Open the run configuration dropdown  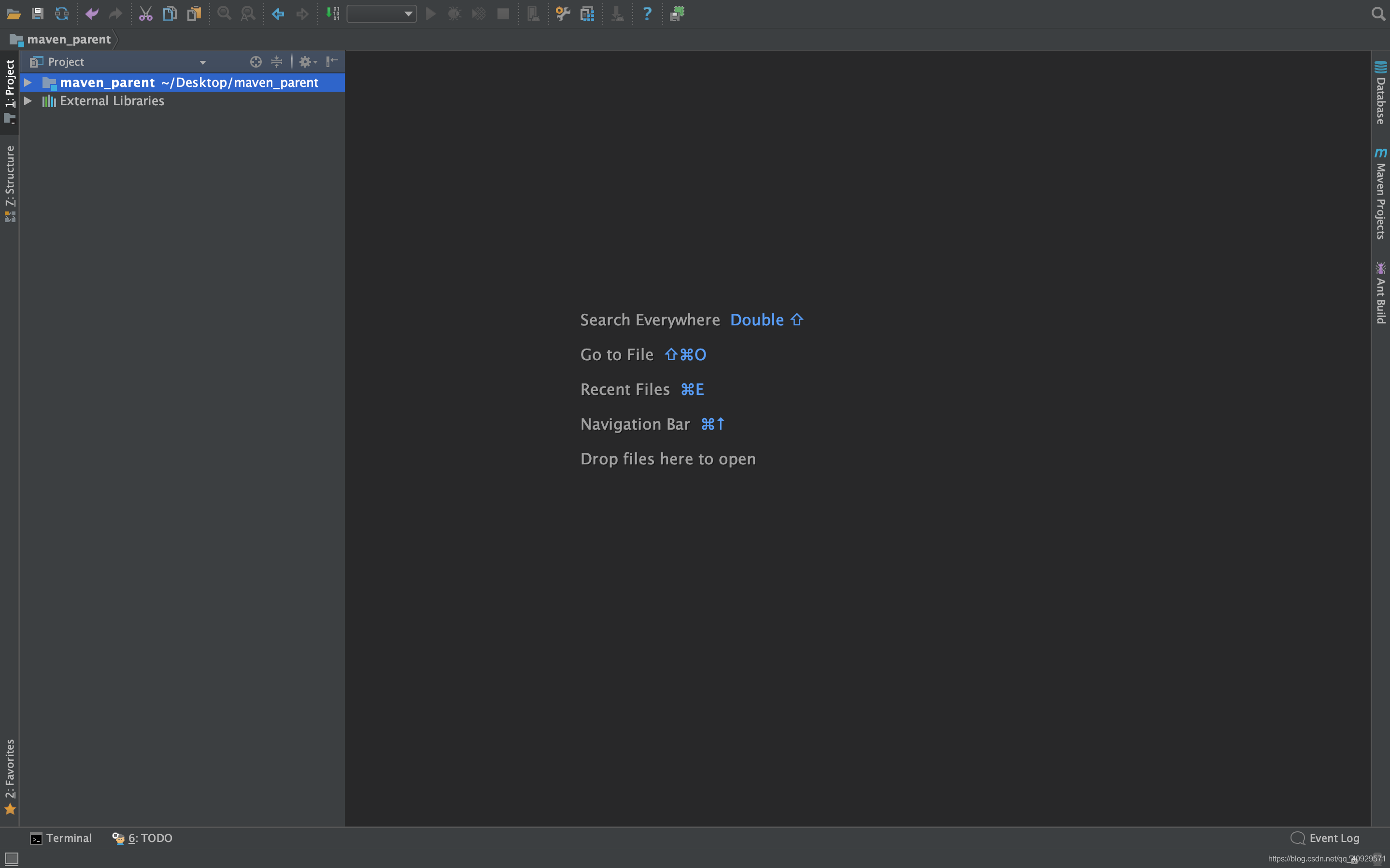tap(382, 14)
